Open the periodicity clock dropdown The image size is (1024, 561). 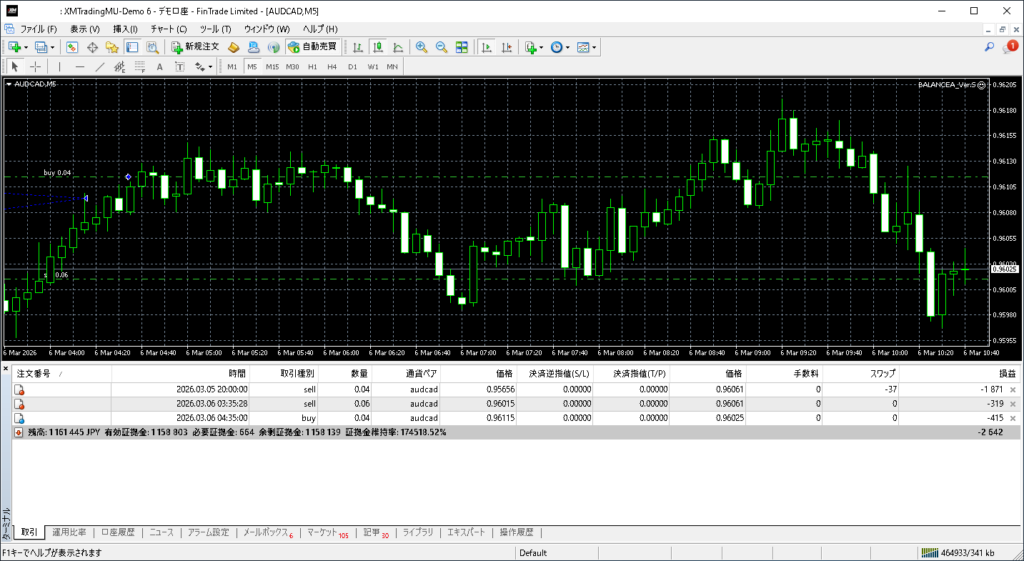[560, 47]
